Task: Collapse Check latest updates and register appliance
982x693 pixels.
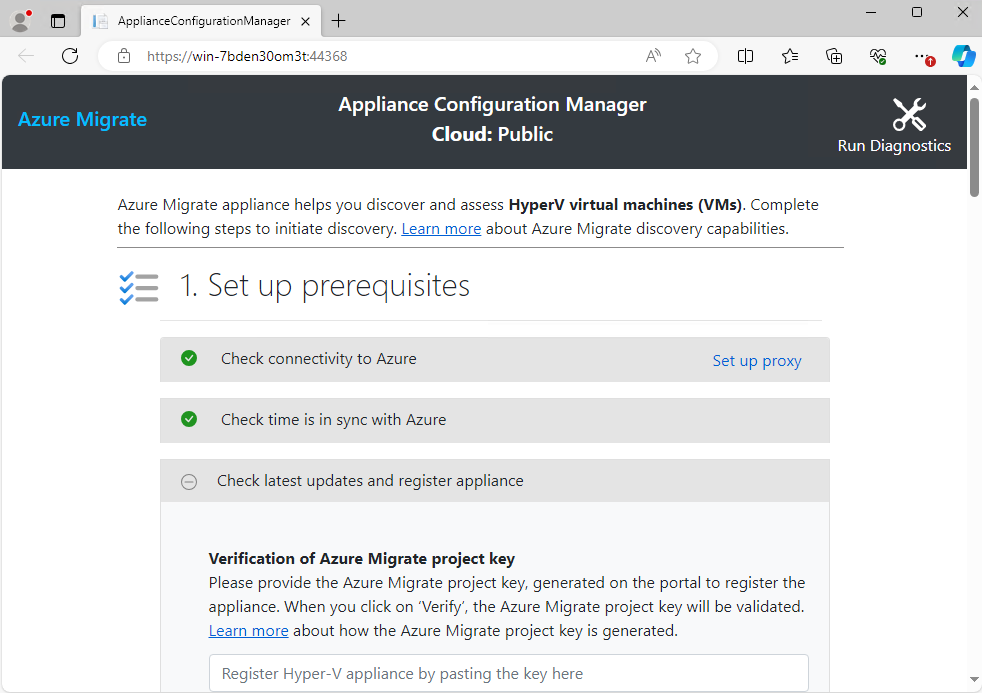Action: pyautogui.click(x=495, y=481)
